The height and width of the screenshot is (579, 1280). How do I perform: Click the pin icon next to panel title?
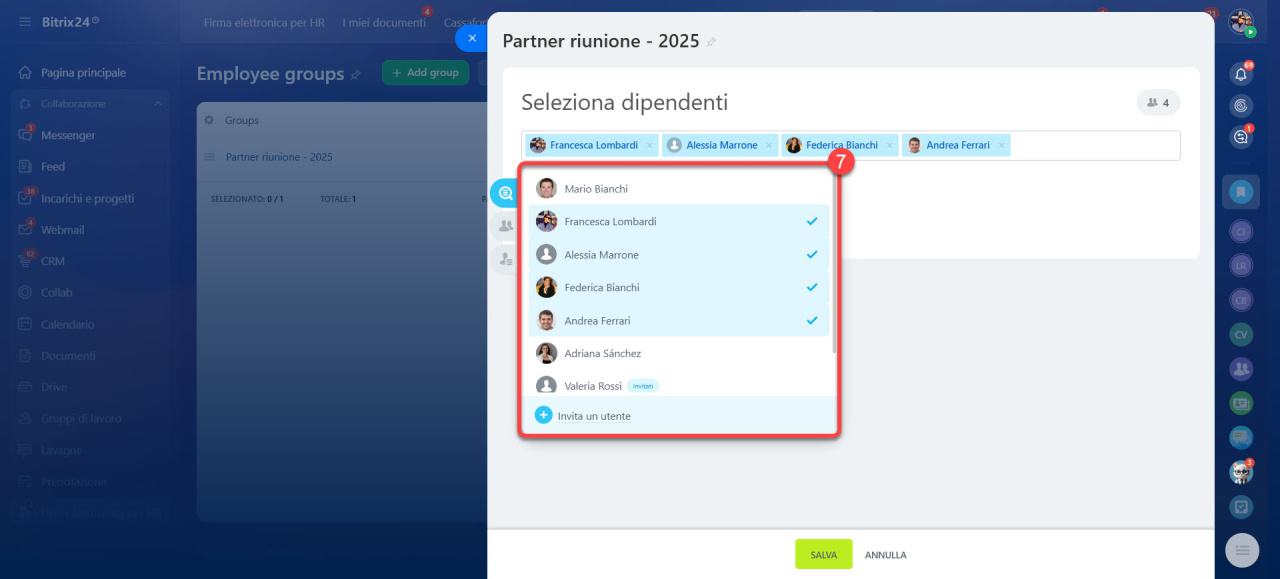[x=711, y=42]
